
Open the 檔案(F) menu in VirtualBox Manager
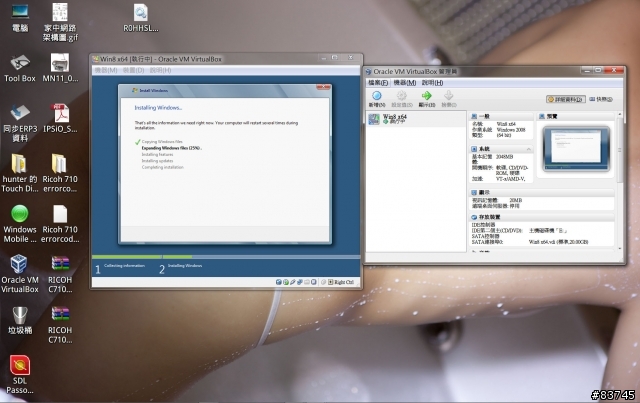pos(378,83)
